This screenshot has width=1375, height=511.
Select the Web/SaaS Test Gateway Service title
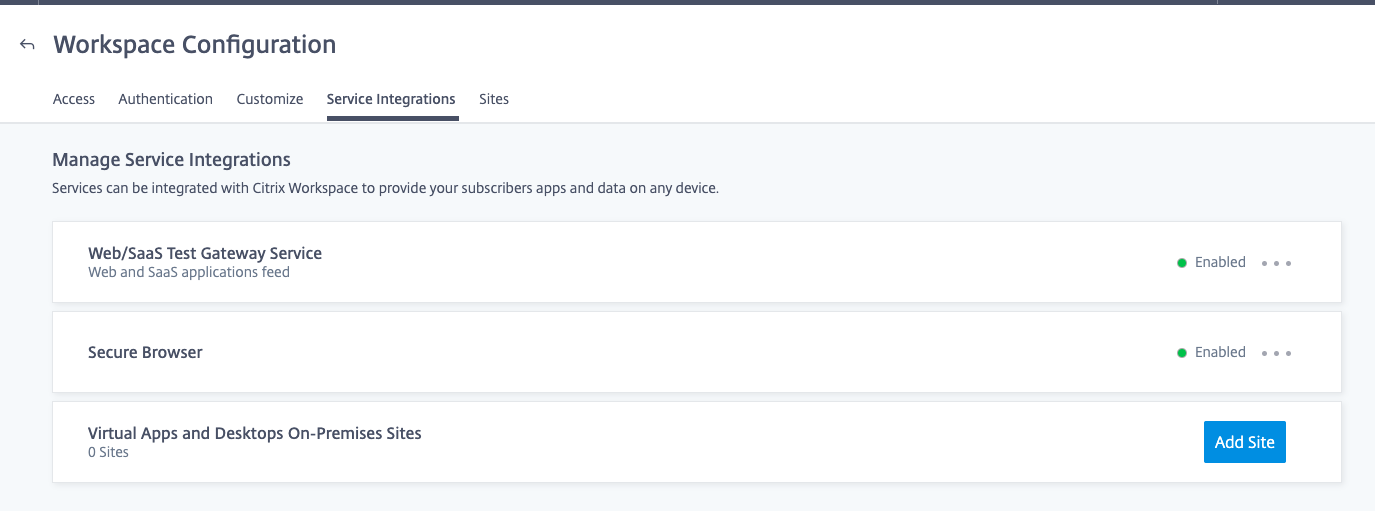[x=205, y=253]
